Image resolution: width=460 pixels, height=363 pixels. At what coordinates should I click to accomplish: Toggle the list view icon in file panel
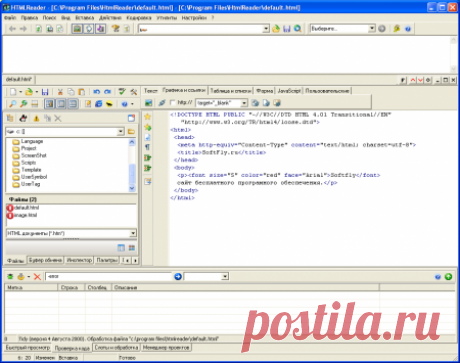[x=121, y=248]
